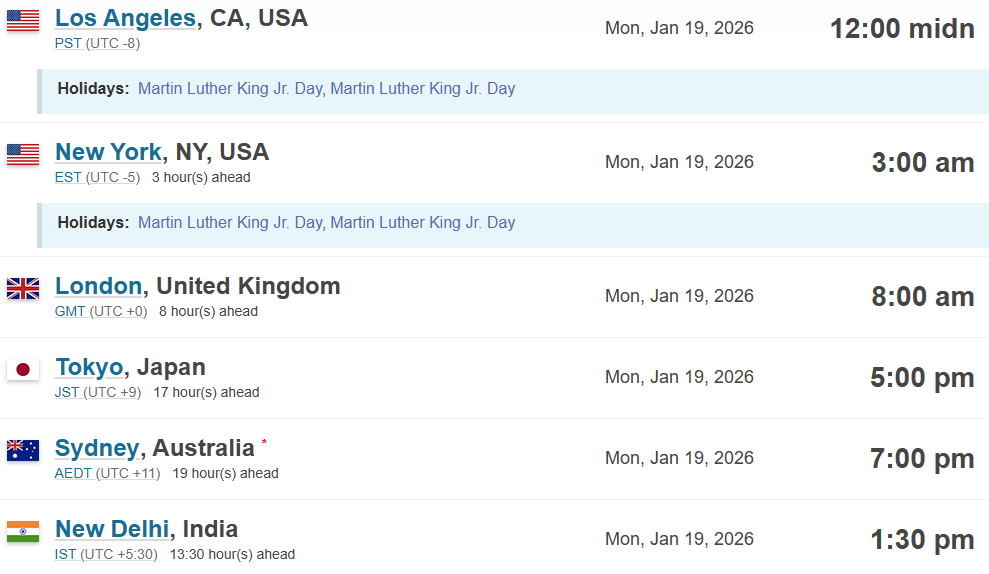Click the Japan flag icon
The height and width of the screenshot is (574, 989).
(23, 370)
